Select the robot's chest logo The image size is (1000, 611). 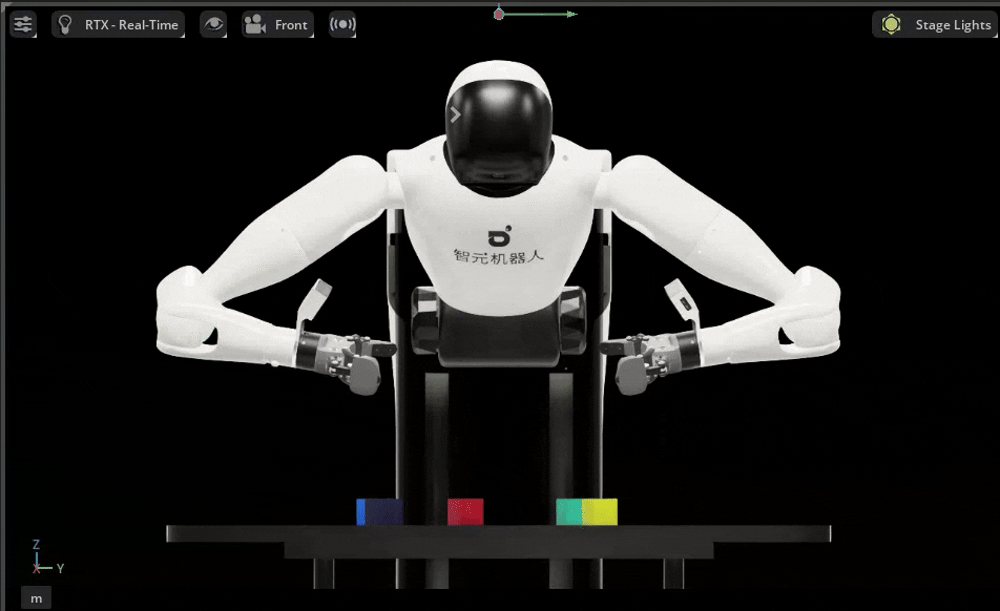tap(499, 246)
